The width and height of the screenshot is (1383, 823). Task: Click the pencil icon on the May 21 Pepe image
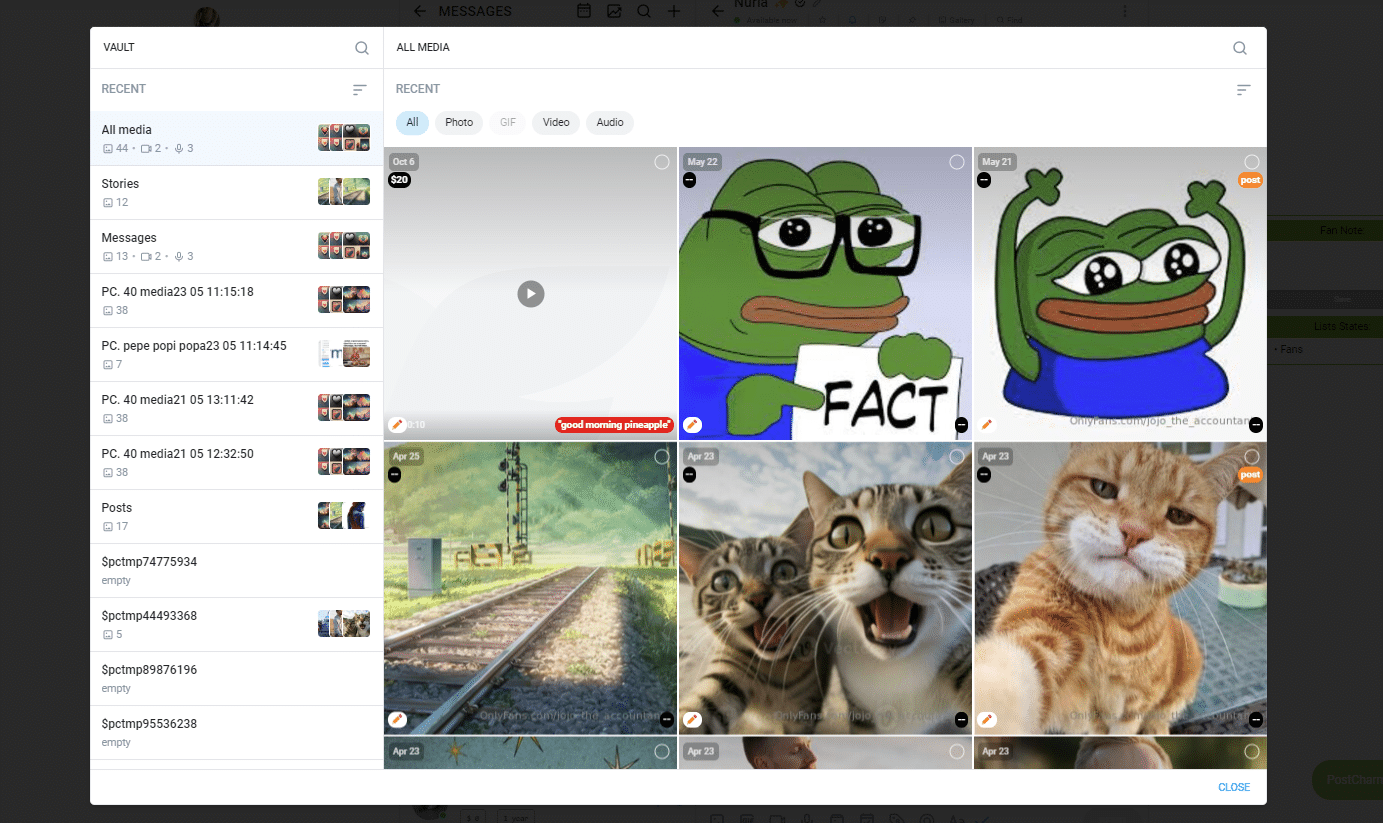[987, 425]
